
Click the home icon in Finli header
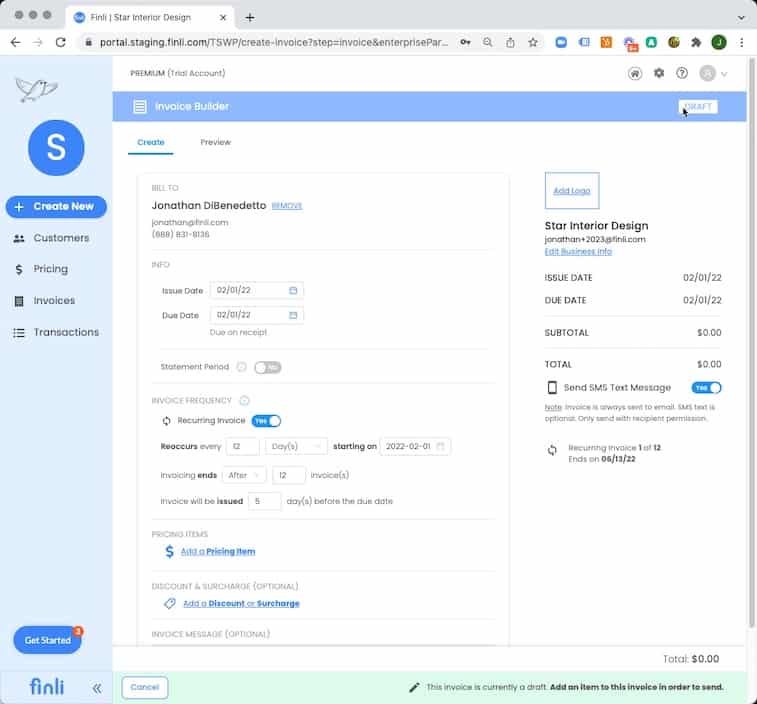point(635,73)
